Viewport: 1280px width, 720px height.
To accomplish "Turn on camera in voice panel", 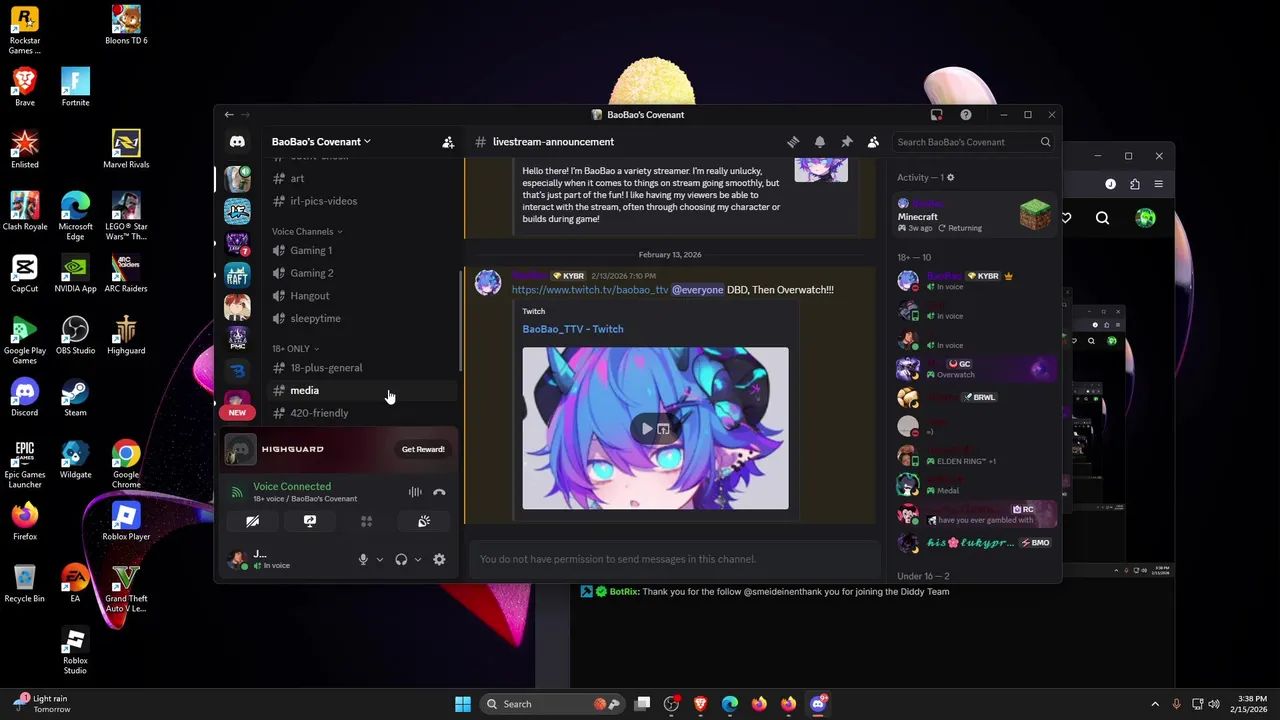I will pyautogui.click(x=253, y=521).
